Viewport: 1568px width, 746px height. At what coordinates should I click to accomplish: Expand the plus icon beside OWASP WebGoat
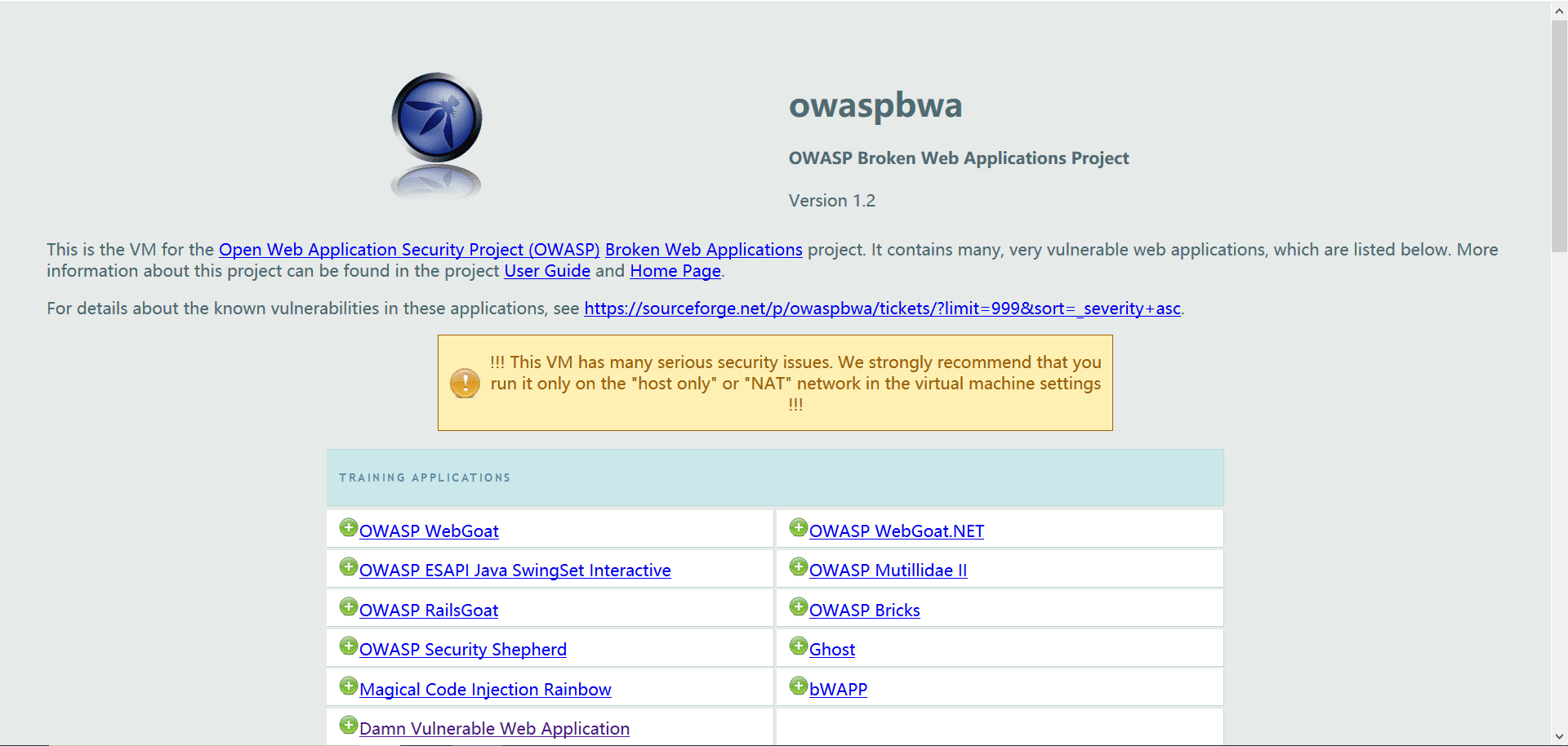(x=349, y=528)
